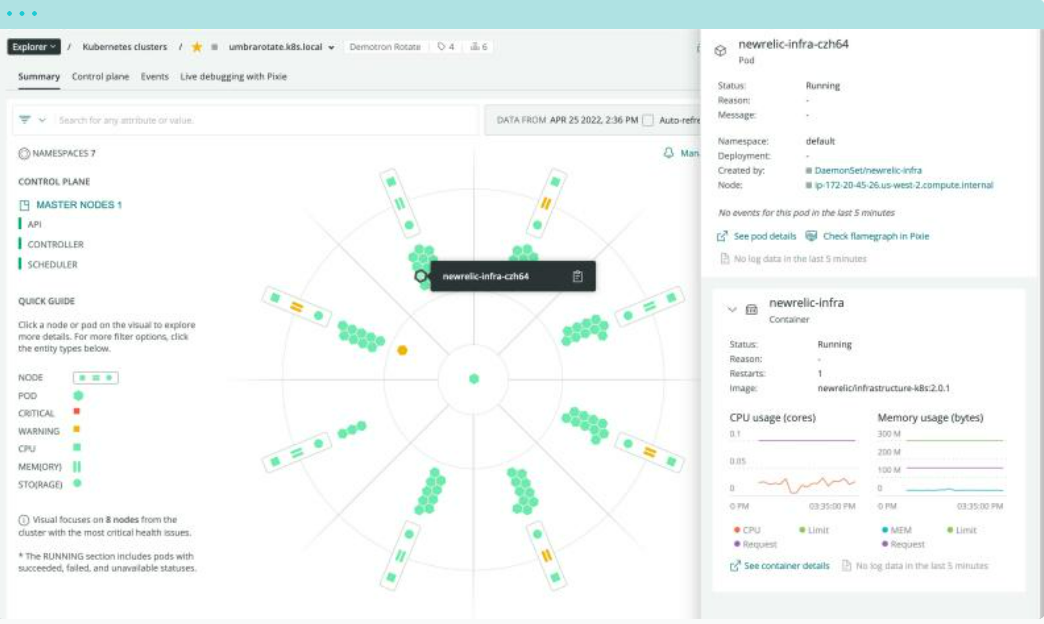Click the container no log data icon
1044x624 pixels.
point(846,565)
